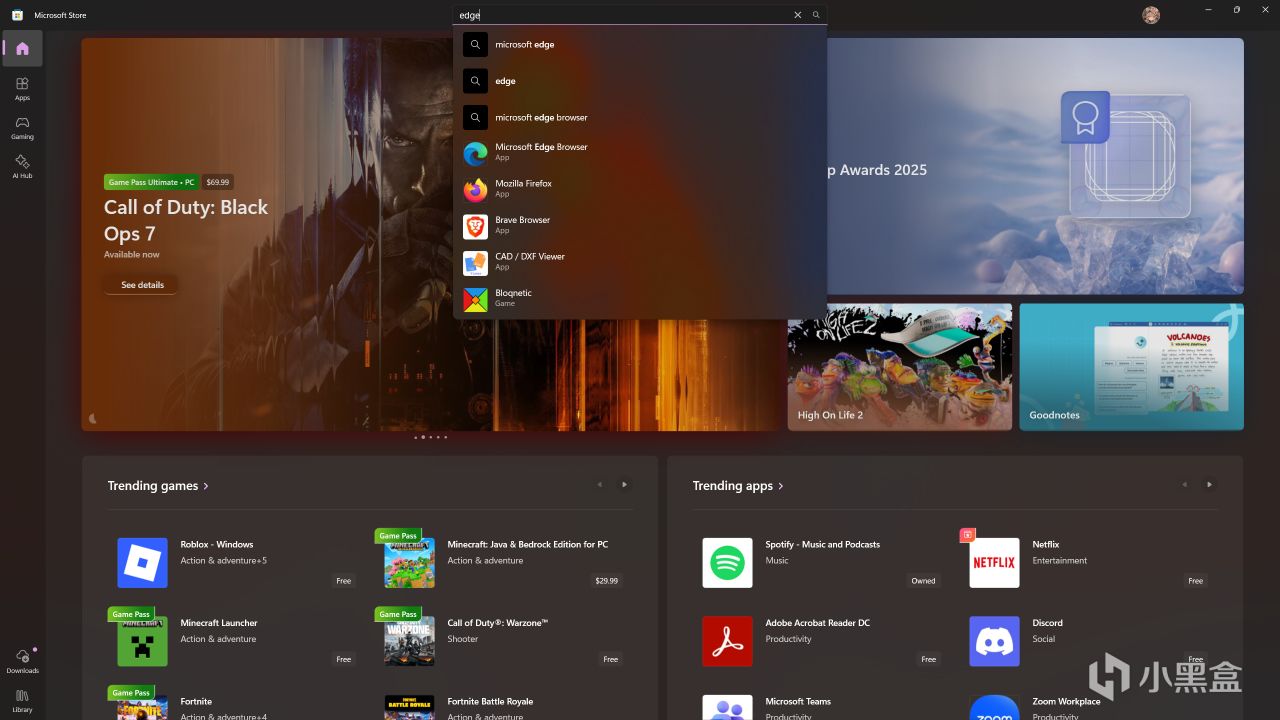Show next Trending apps with right arrow
Screen dimensions: 1280x720
1209,485
